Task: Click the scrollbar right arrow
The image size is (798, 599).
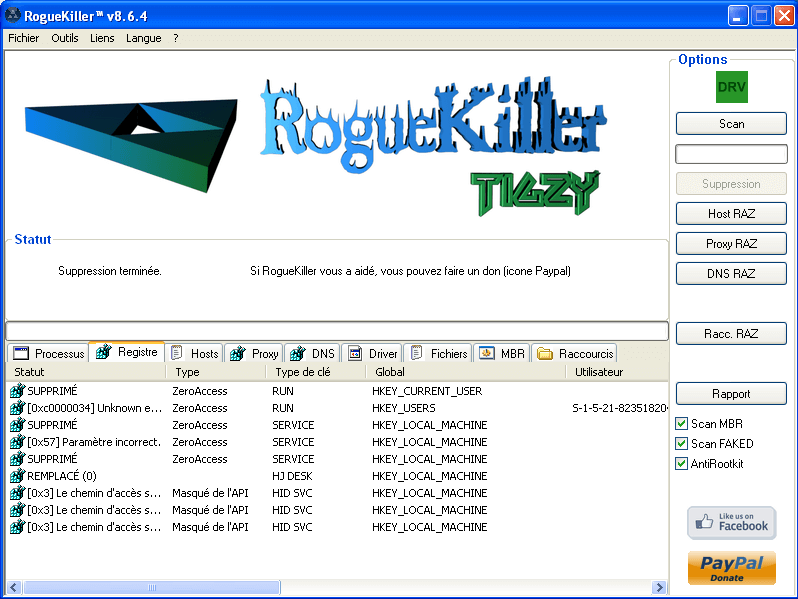Action: pyautogui.click(x=660, y=587)
